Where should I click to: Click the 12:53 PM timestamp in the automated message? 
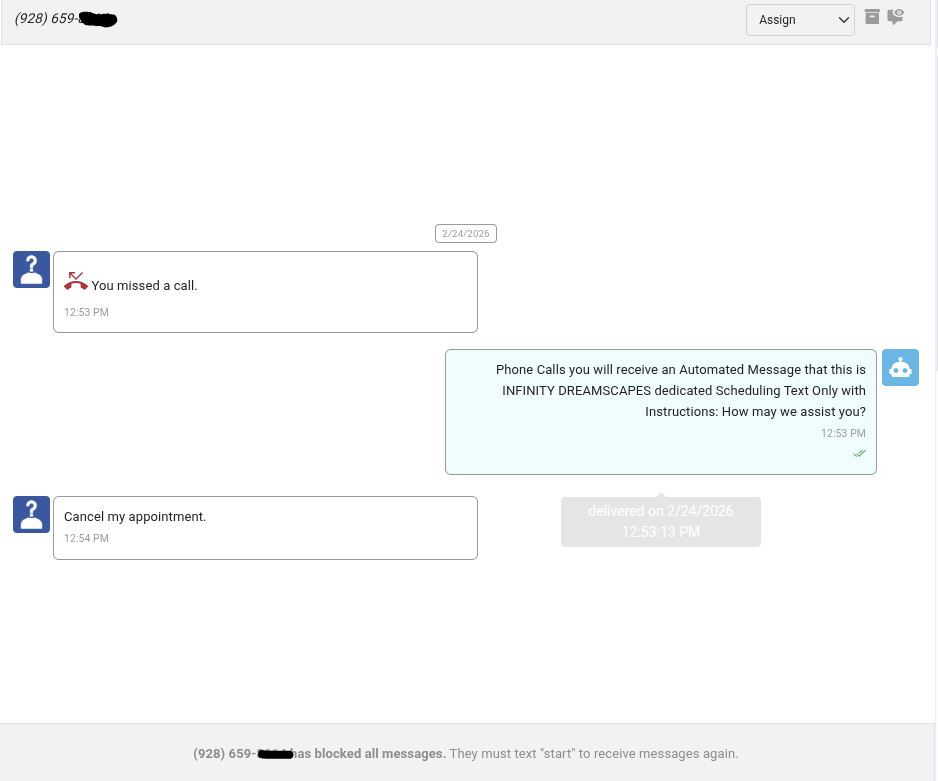point(843,433)
